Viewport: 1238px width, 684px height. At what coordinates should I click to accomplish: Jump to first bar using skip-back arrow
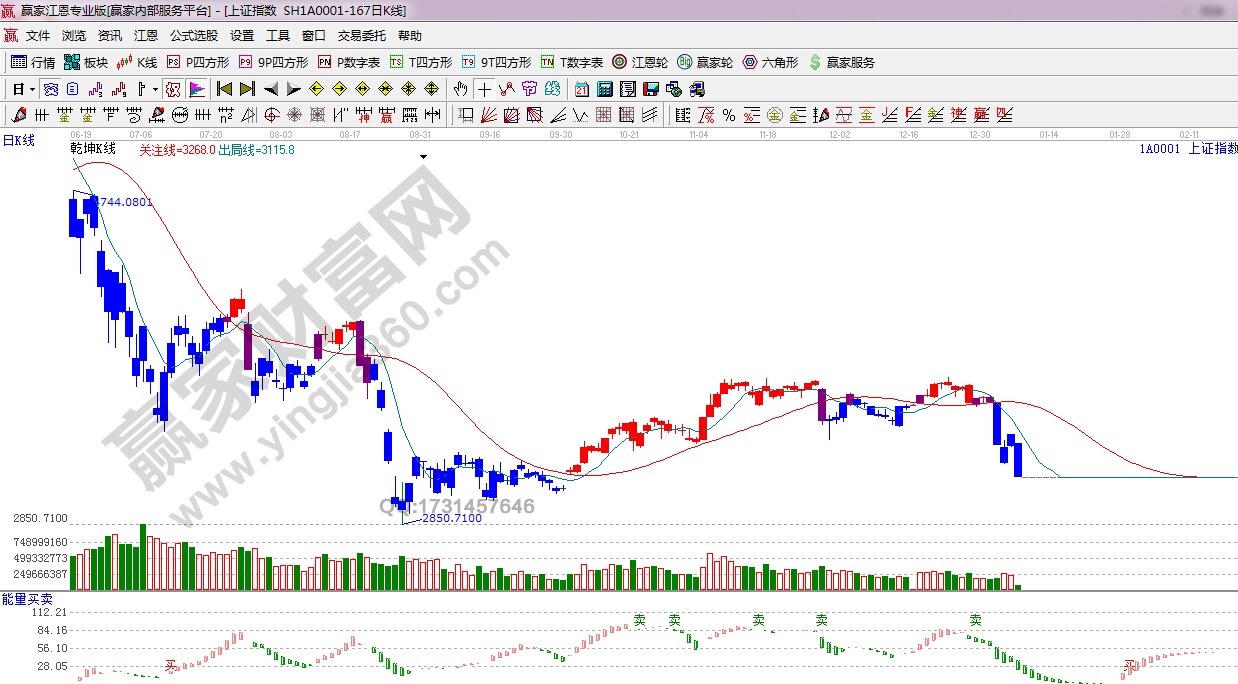point(224,89)
